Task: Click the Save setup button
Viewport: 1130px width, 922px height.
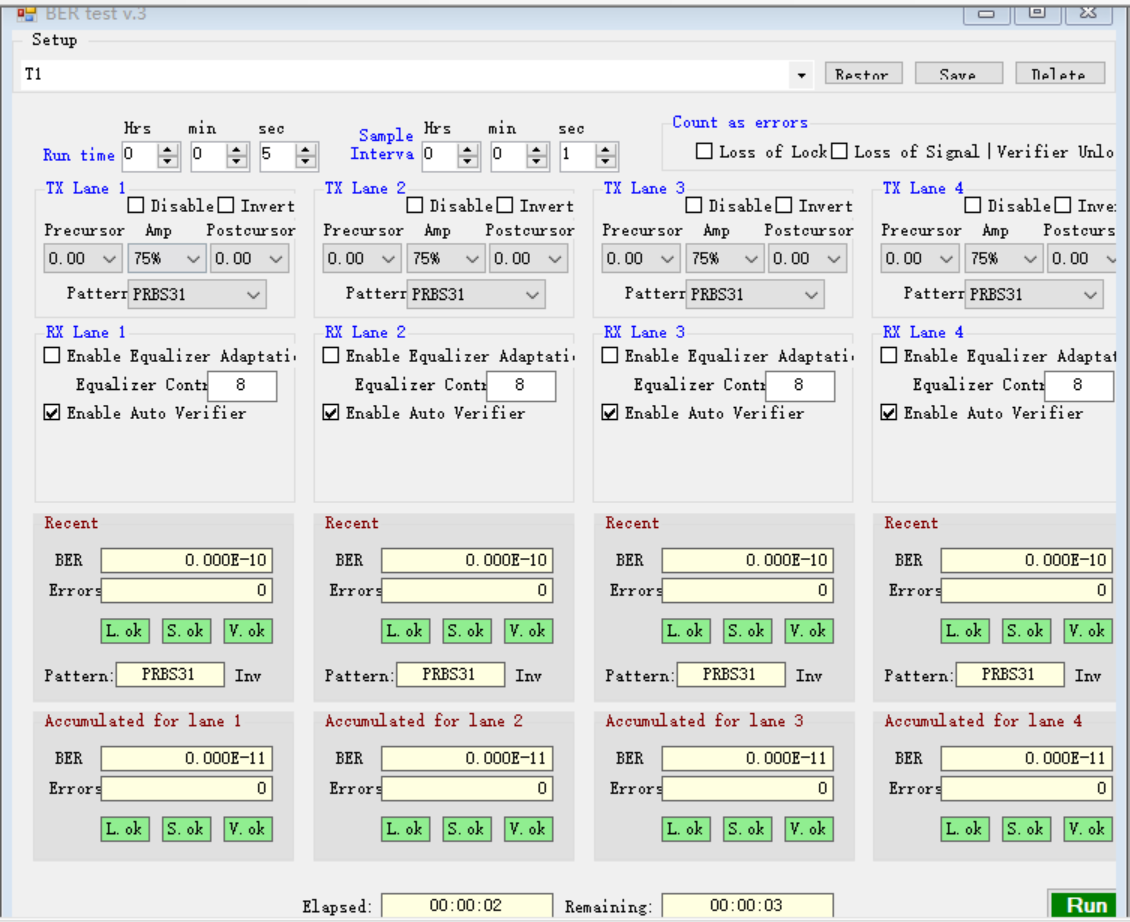Action: pos(957,75)
